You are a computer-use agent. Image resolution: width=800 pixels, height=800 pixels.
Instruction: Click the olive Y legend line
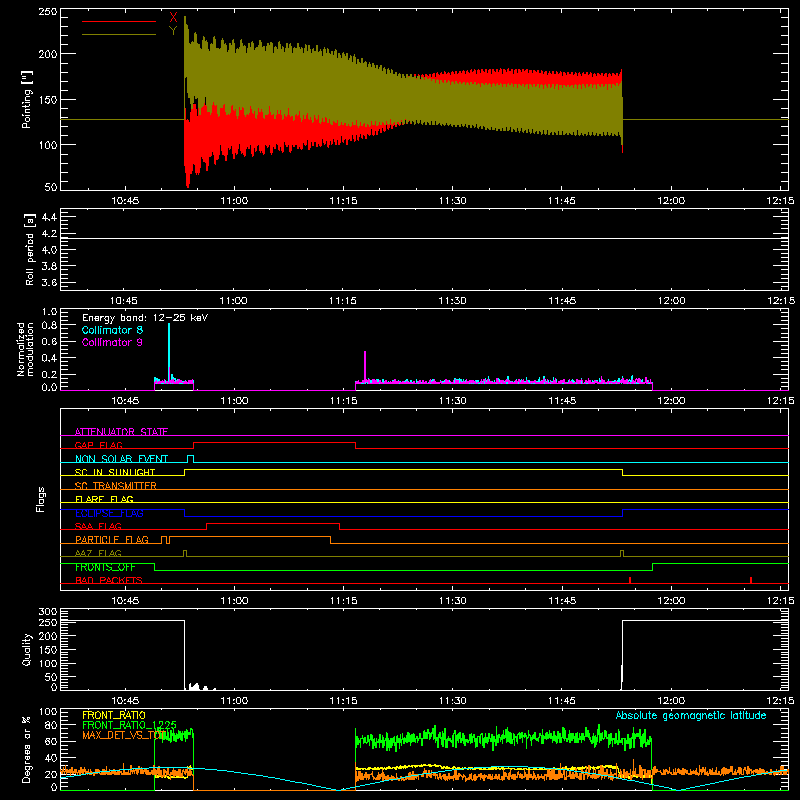tap(119, 34)
